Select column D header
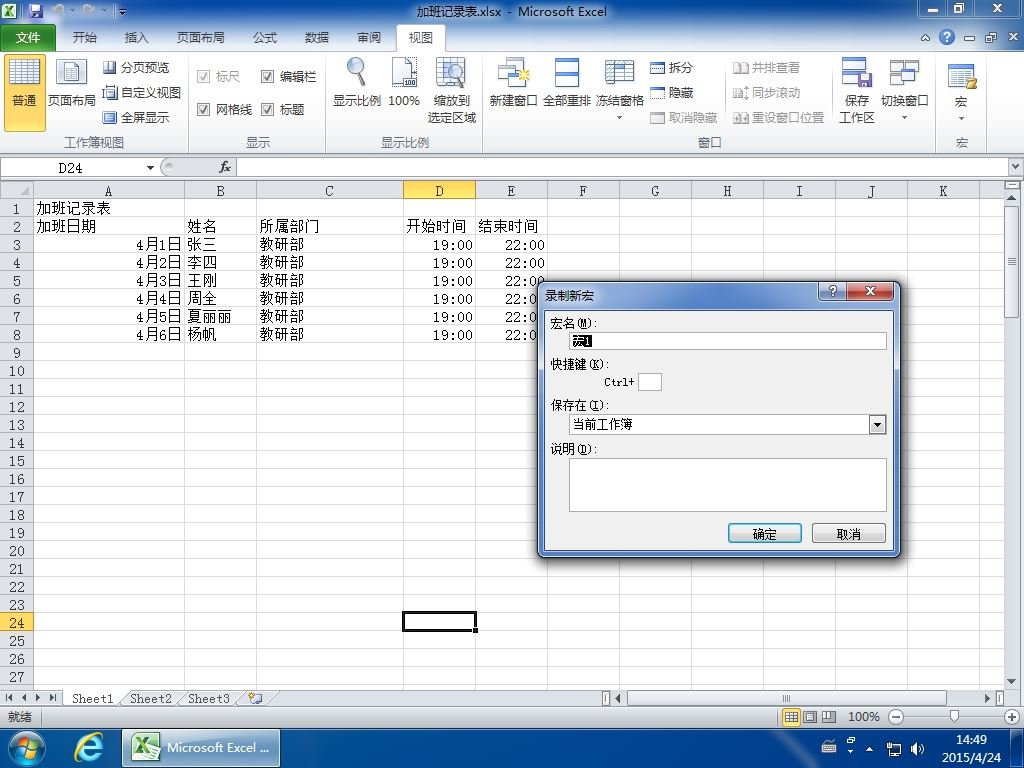The width and height of the screenshot is (1024, 768). pos(440,191)
